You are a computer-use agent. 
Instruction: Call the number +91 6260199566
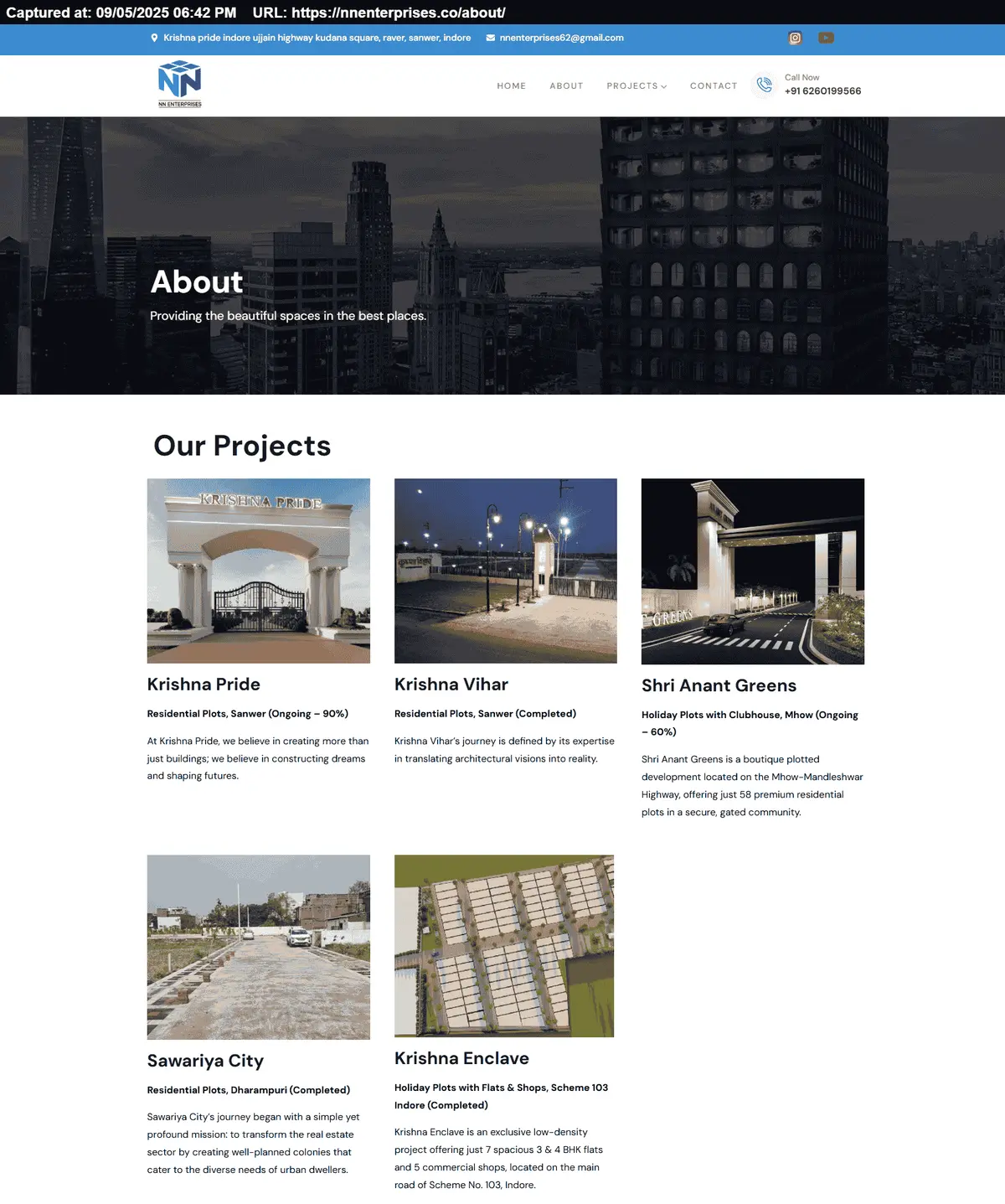tap(822, 91)
